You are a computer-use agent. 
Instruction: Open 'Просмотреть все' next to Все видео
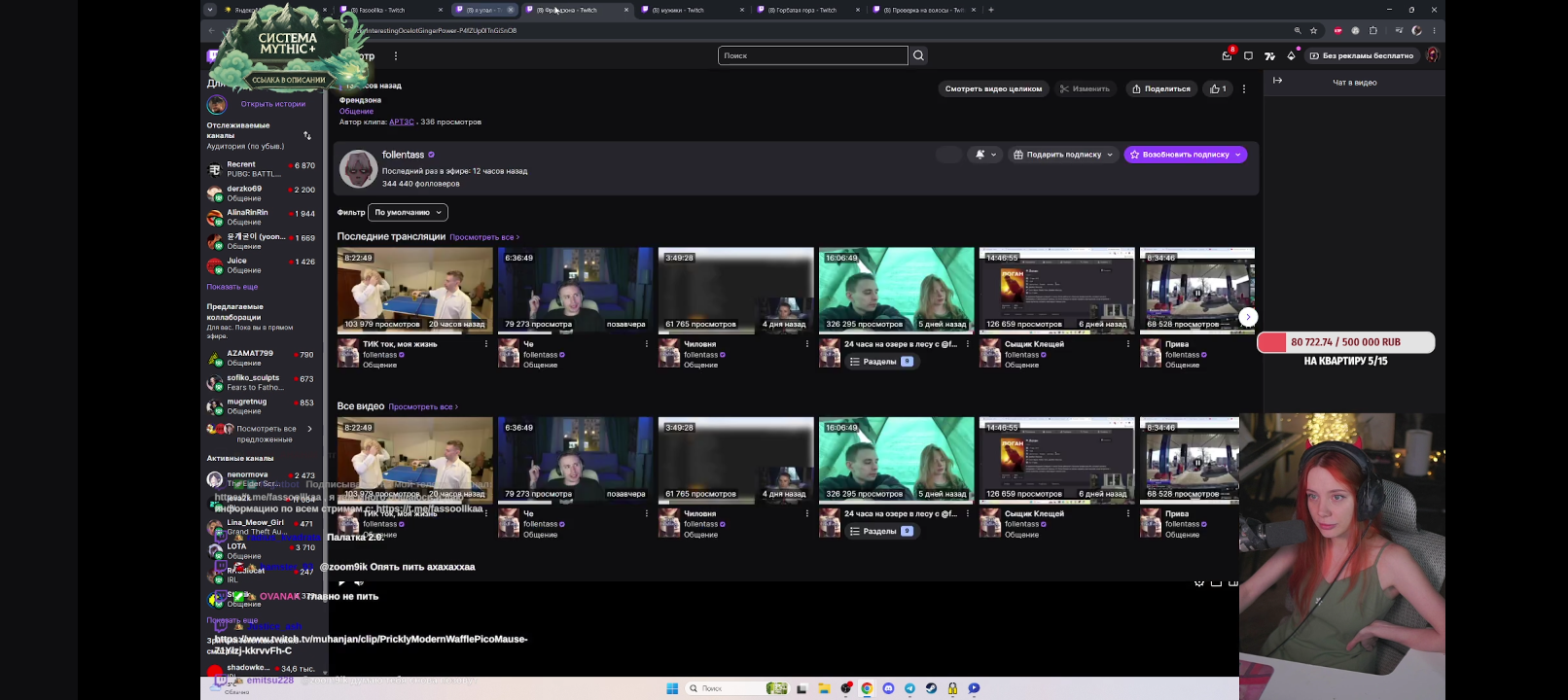[x=423, y=406]
